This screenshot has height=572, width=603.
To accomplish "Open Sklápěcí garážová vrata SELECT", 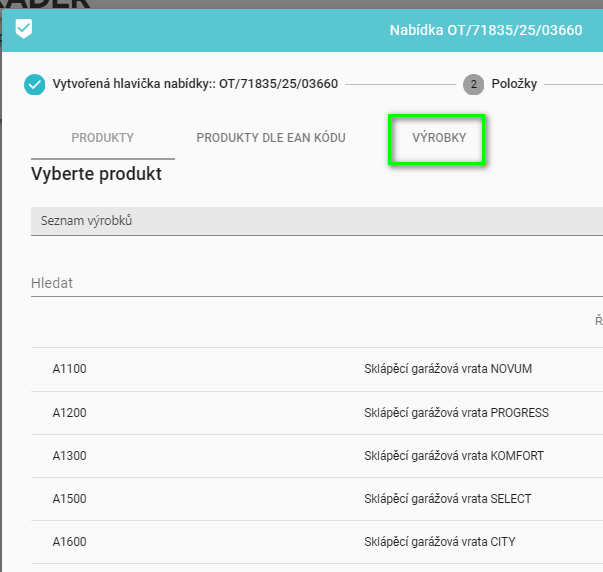I will (448, 499).
